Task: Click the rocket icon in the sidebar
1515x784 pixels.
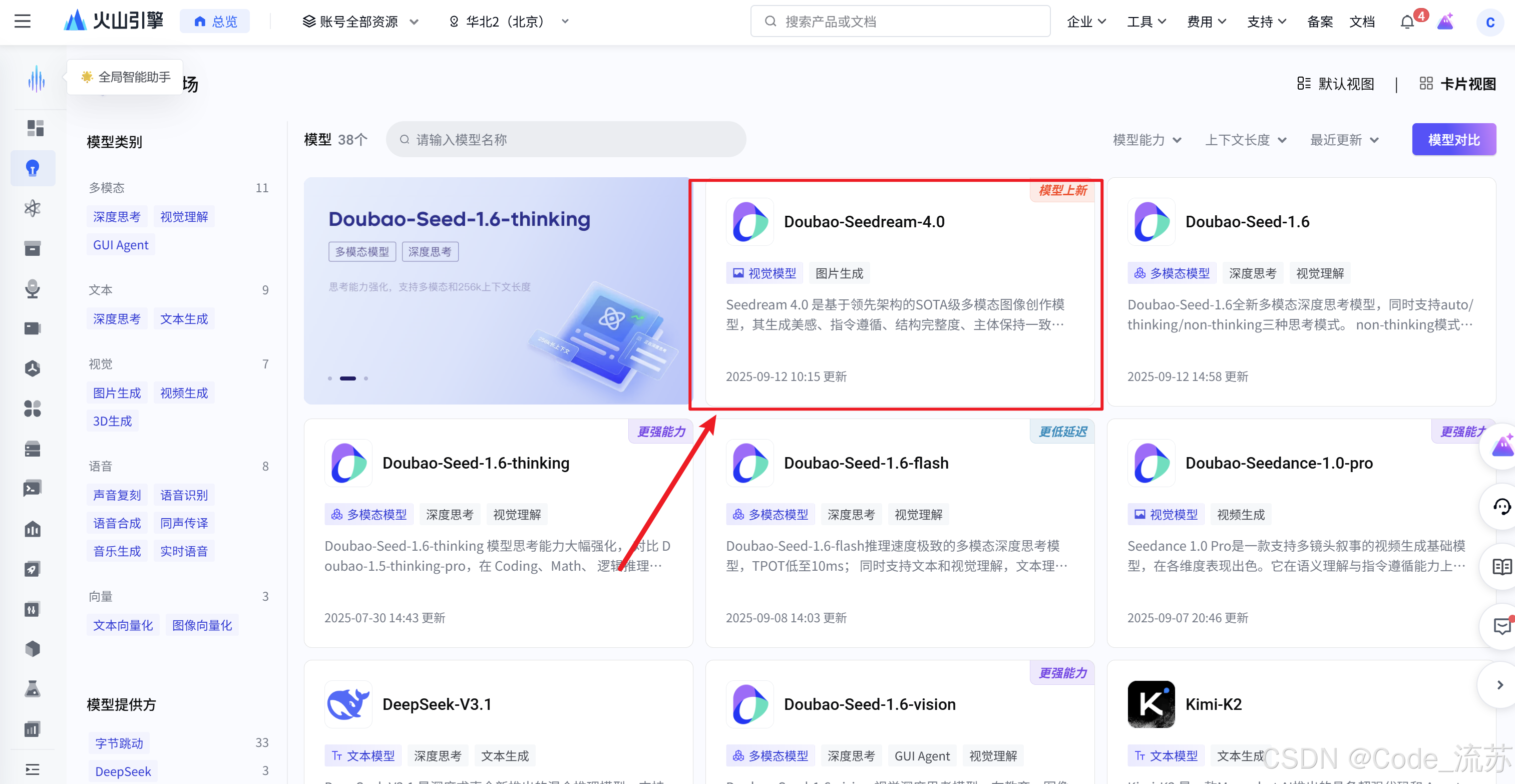Action: [x=33, y=568]
